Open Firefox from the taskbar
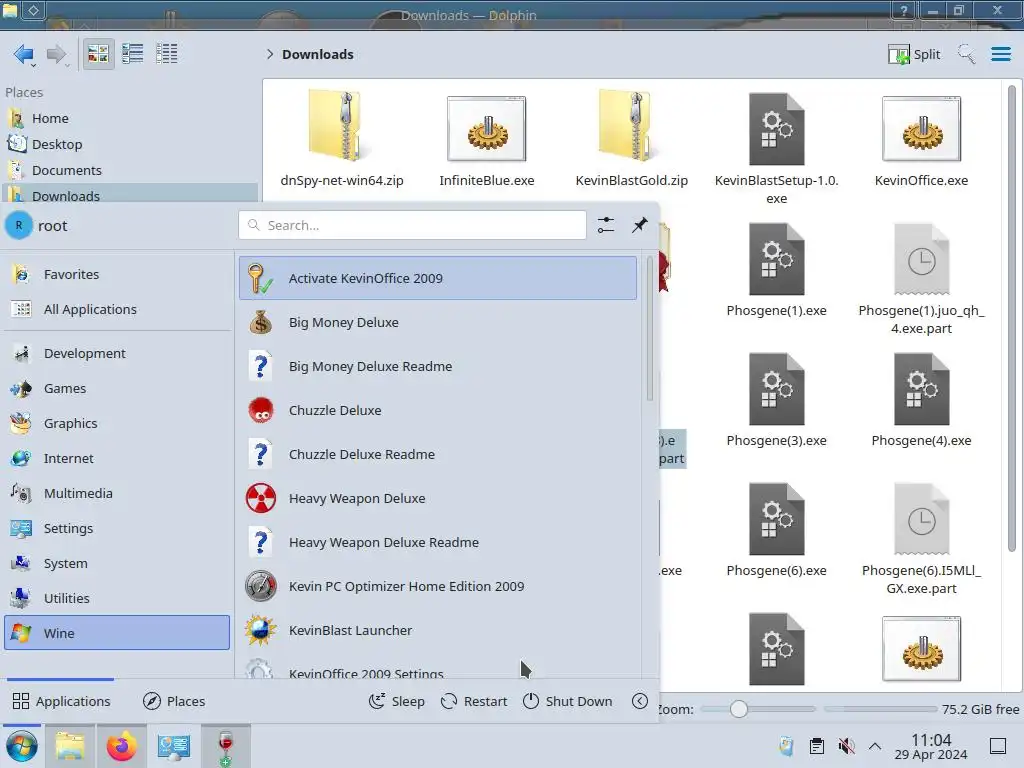Screen dimensions: 1024x768 pyautogui.click(x=121, y=746)
